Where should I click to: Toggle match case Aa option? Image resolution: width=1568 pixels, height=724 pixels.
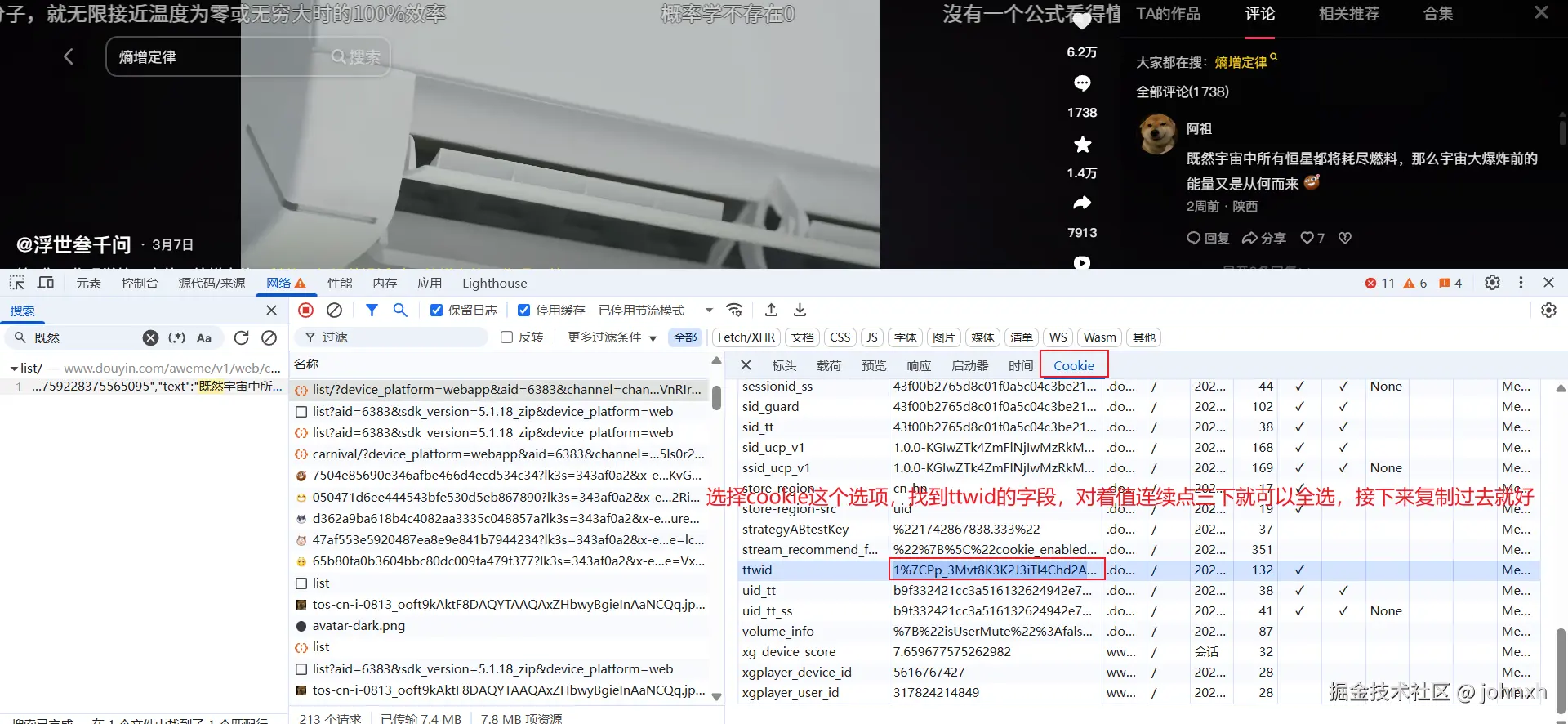coord(204,337)
